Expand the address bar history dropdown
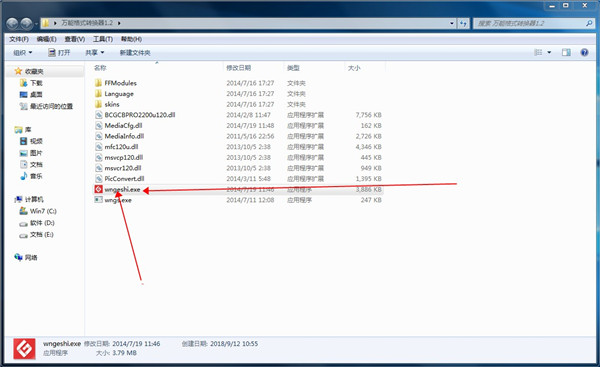This screenshot has height=367, width=600. pyautogui.click(x=452, y=23)
